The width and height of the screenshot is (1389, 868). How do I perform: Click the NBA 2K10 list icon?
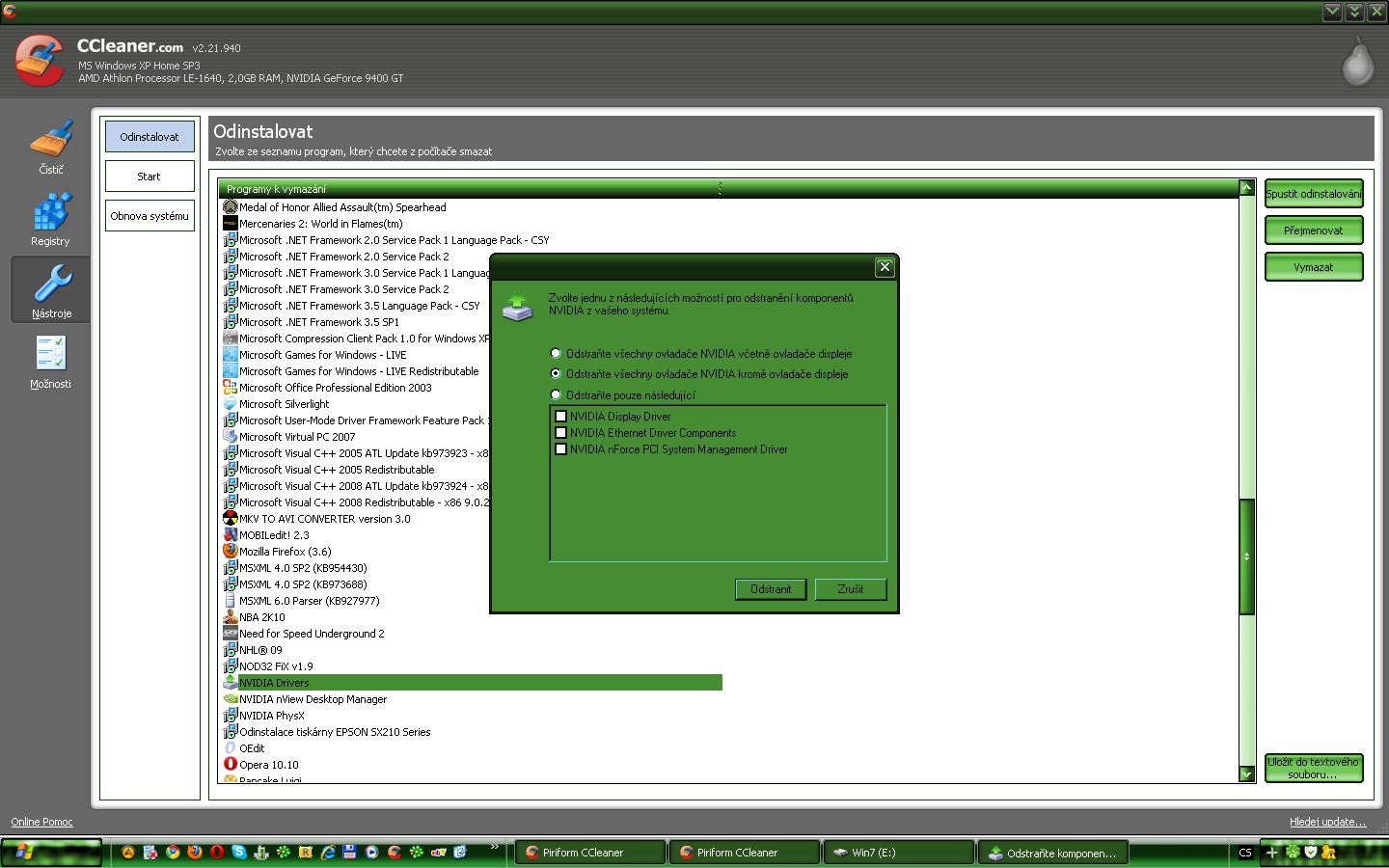230,616
